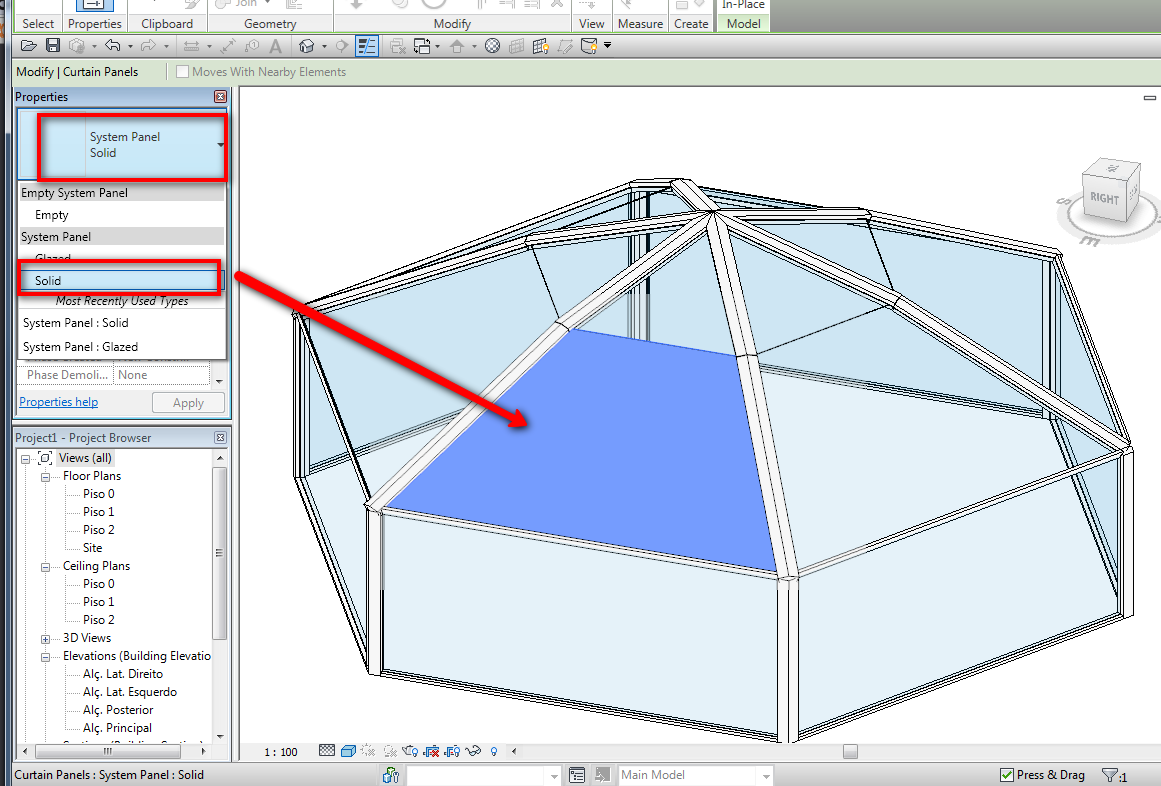Open the Properties help link
This screenshot has height=786, width=1161.
[59, 402]
